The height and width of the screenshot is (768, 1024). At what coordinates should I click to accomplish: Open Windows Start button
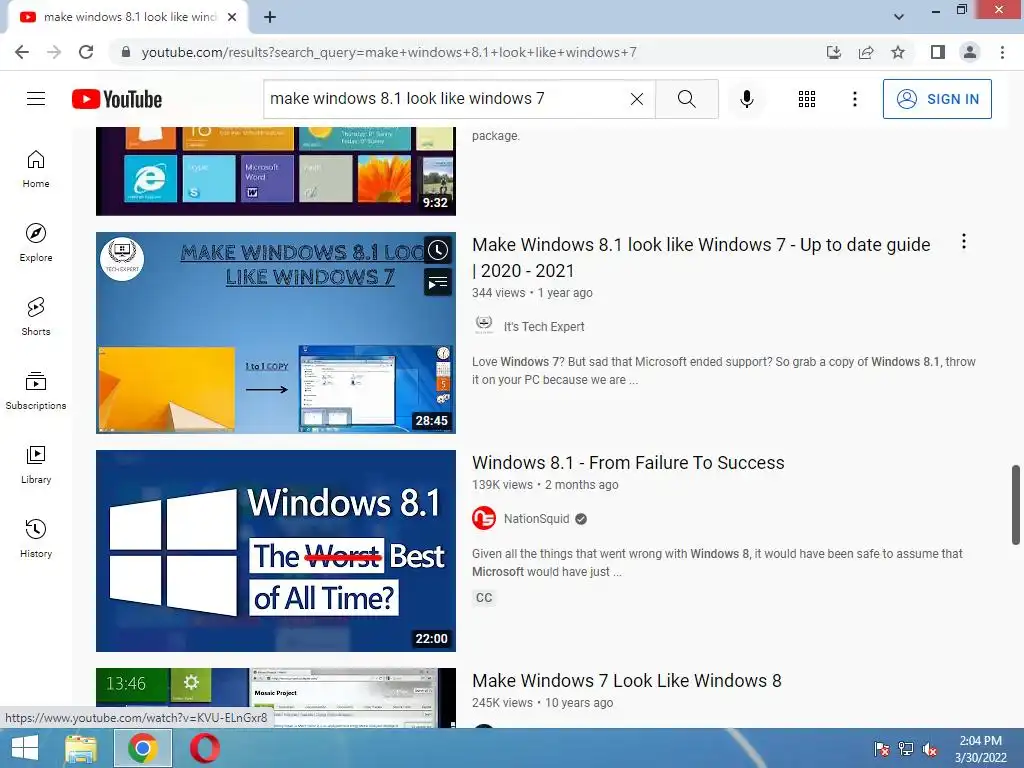coord(25,748)
